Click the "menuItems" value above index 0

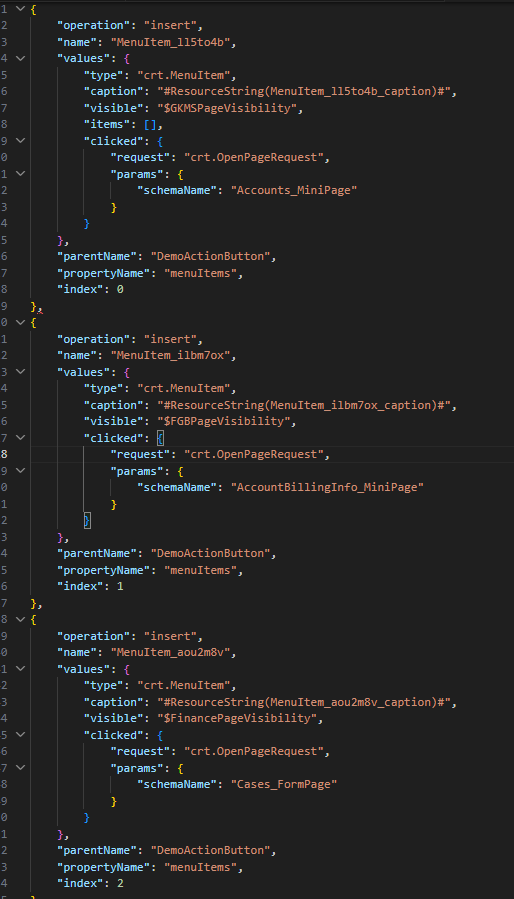pyautogui.click(x=200, y=273)
